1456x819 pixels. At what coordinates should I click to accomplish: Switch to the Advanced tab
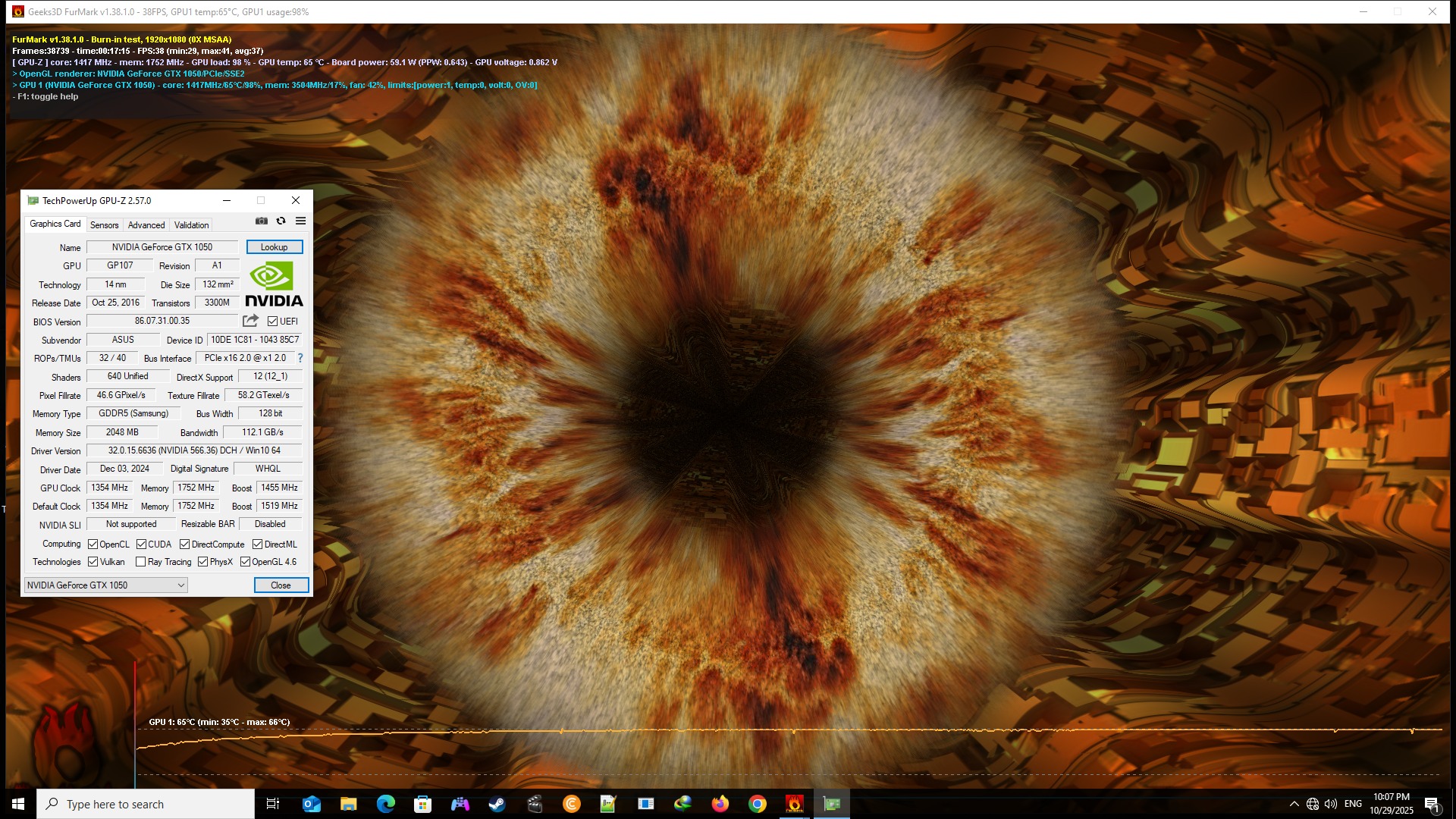pyautogui.click(x=146, y=225)
